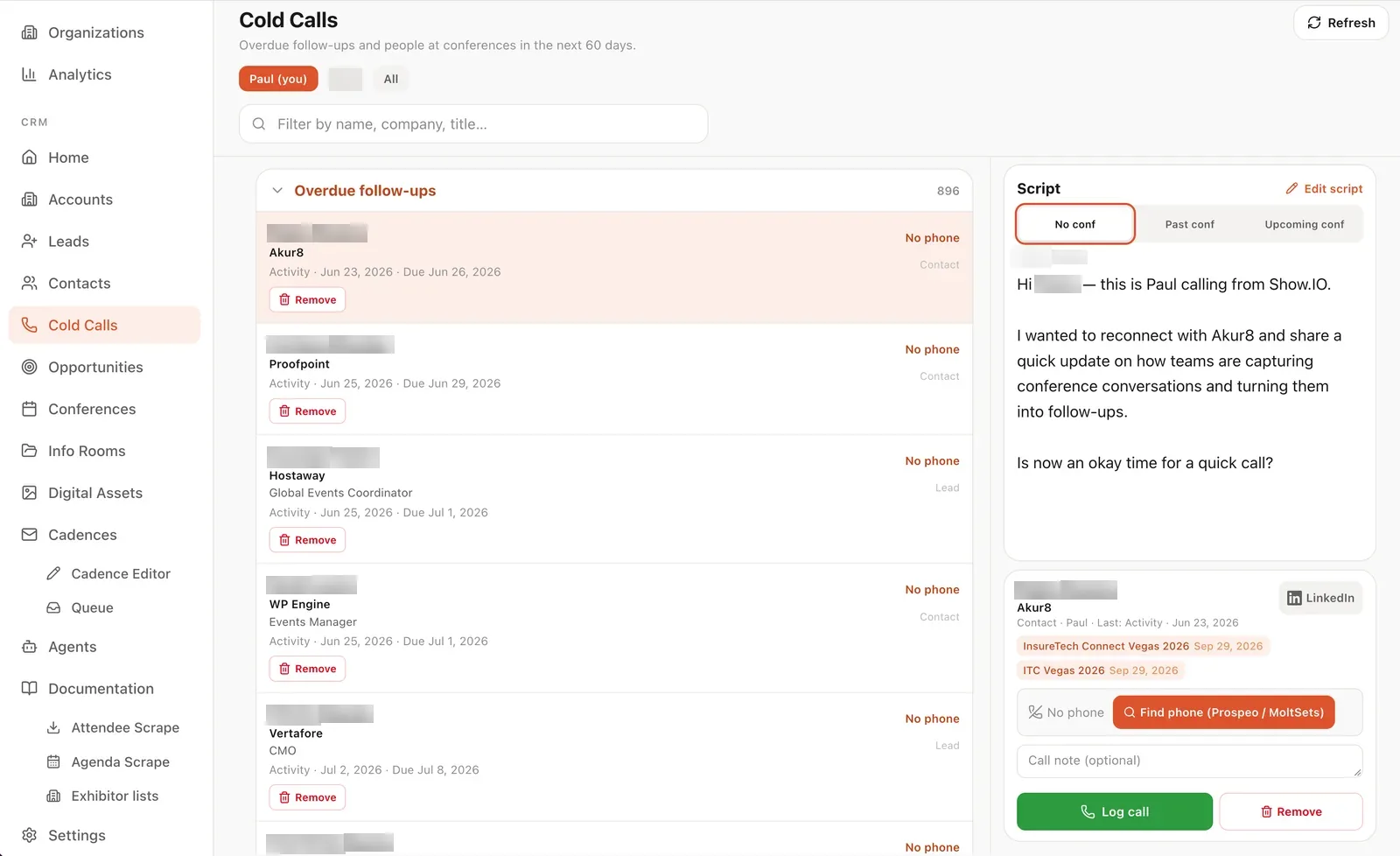Open Contacts people icon

click(x=30, y=284)
